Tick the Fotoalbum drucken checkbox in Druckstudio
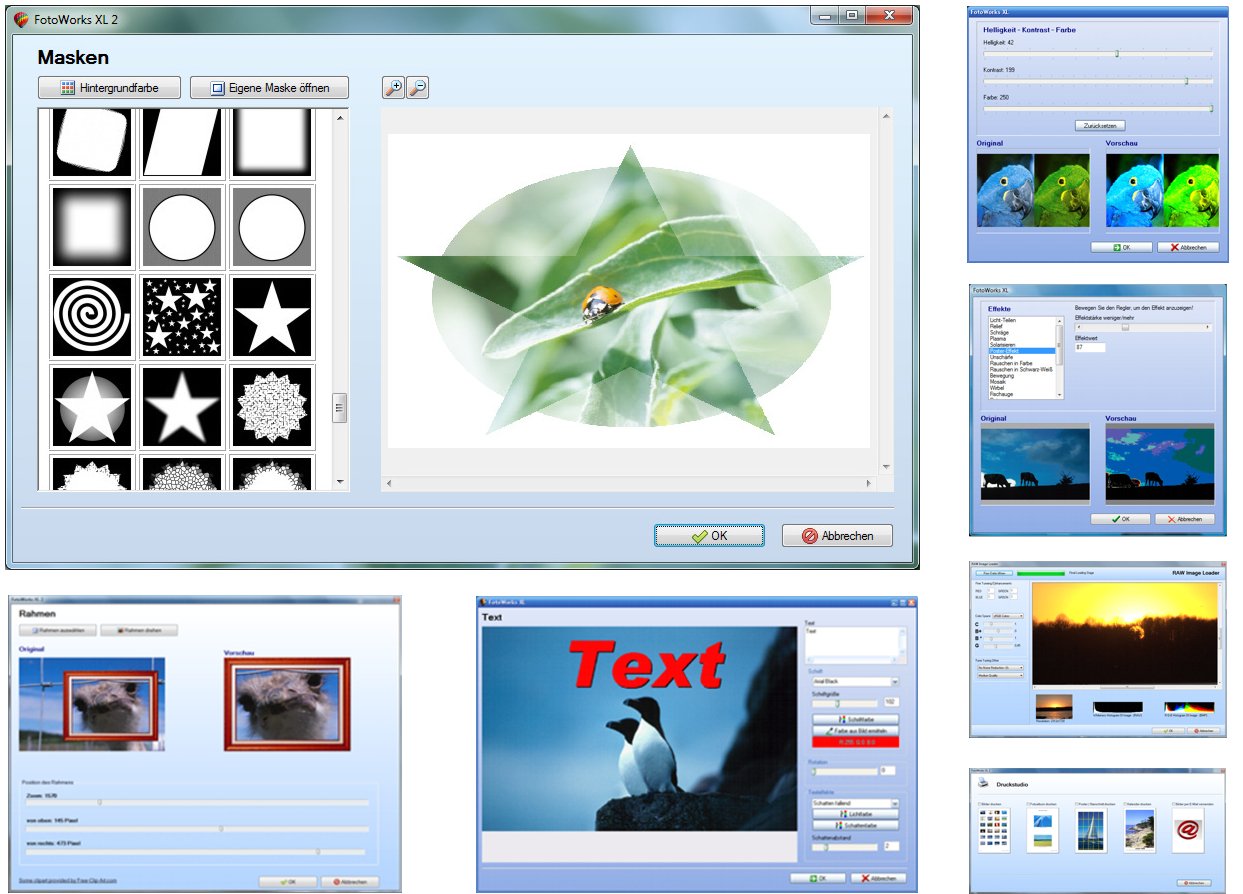Viewport: 1243px width, 894px height. coord(1029,804)
